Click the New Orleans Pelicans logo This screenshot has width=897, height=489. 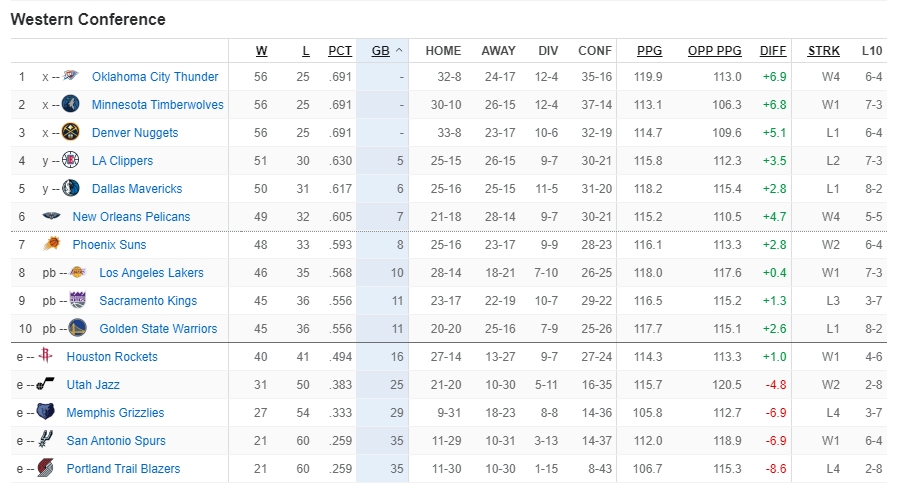click(x=51, y=216)
